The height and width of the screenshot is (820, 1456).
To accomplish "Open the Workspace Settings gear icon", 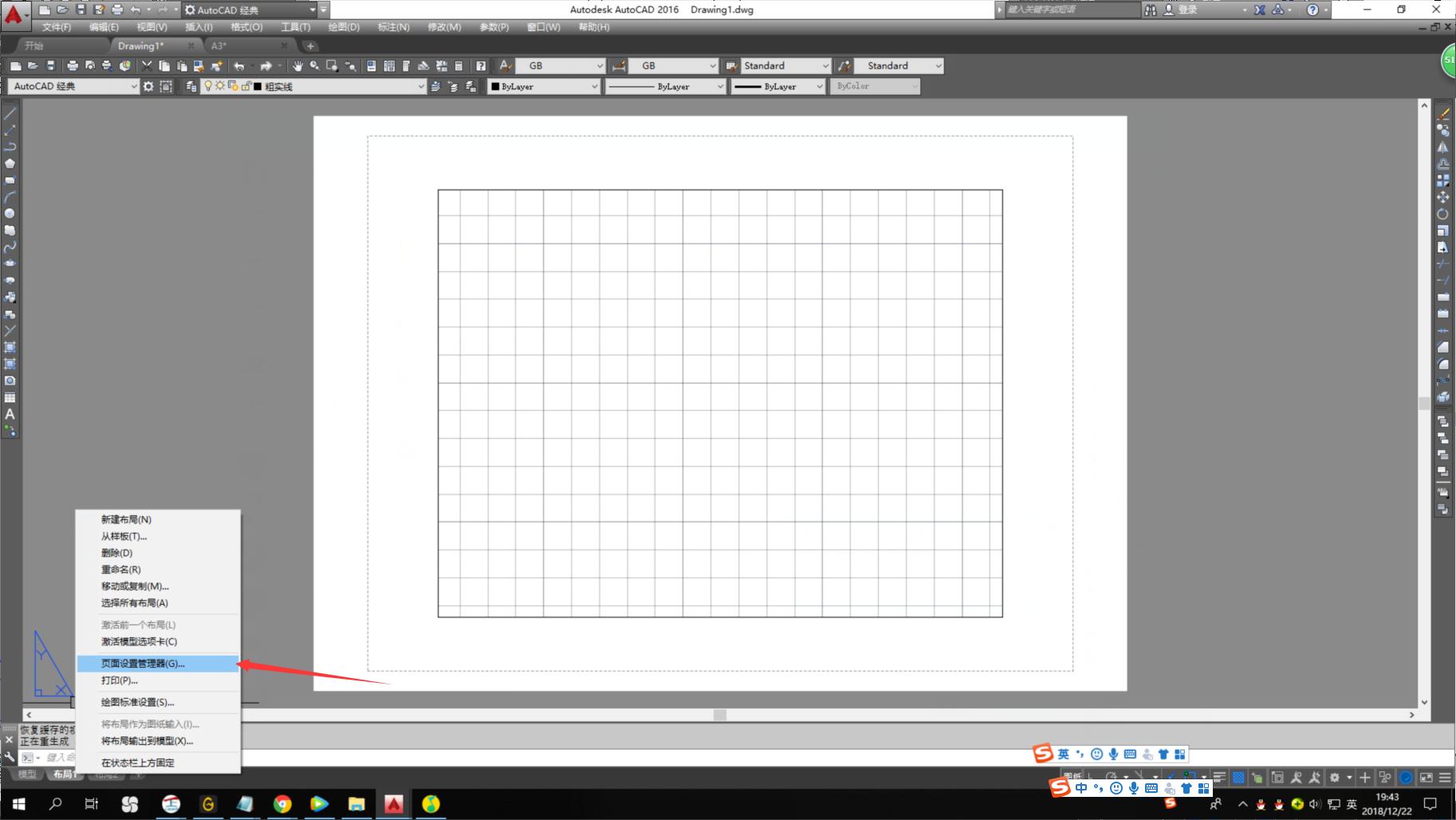I will 148,86.
